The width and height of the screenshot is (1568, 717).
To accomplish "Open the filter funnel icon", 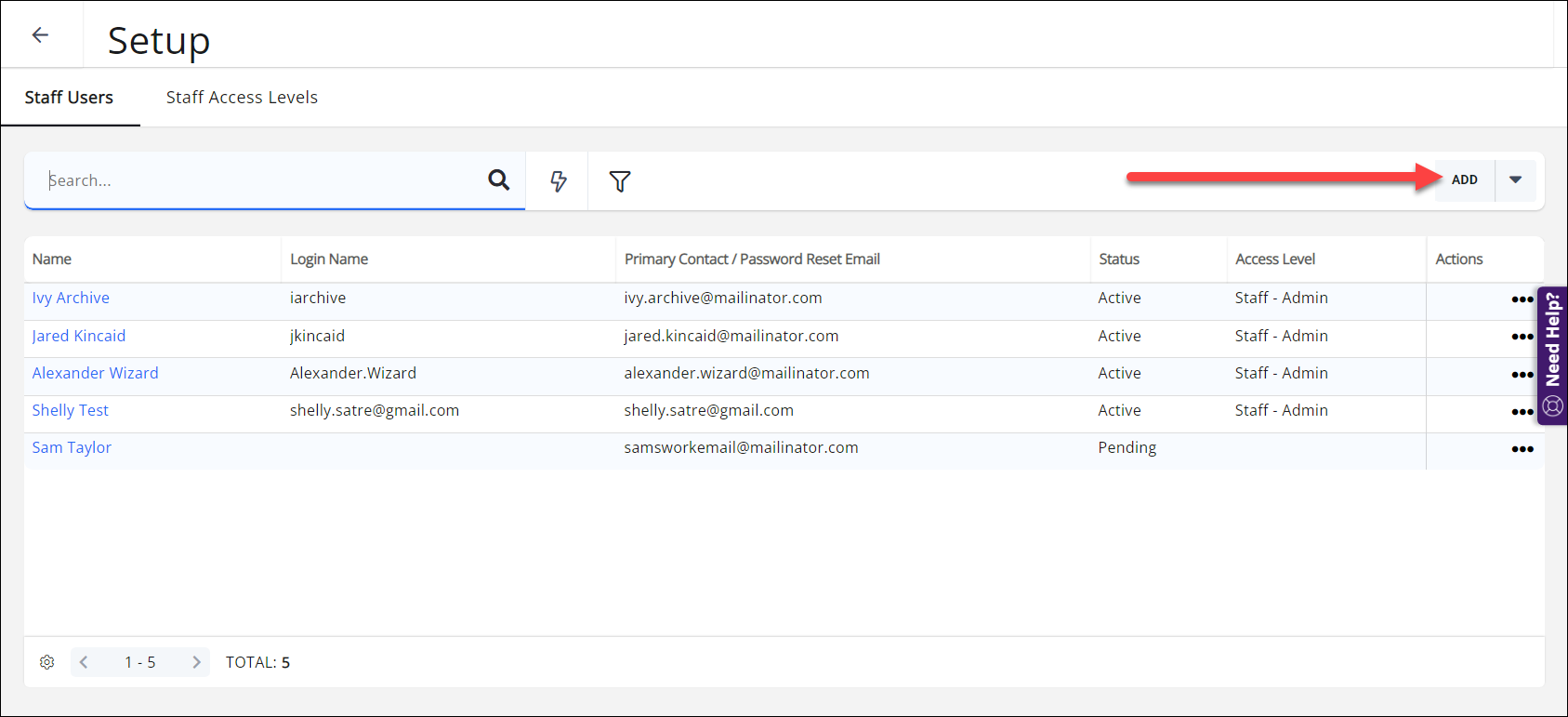I will point(620,180).
